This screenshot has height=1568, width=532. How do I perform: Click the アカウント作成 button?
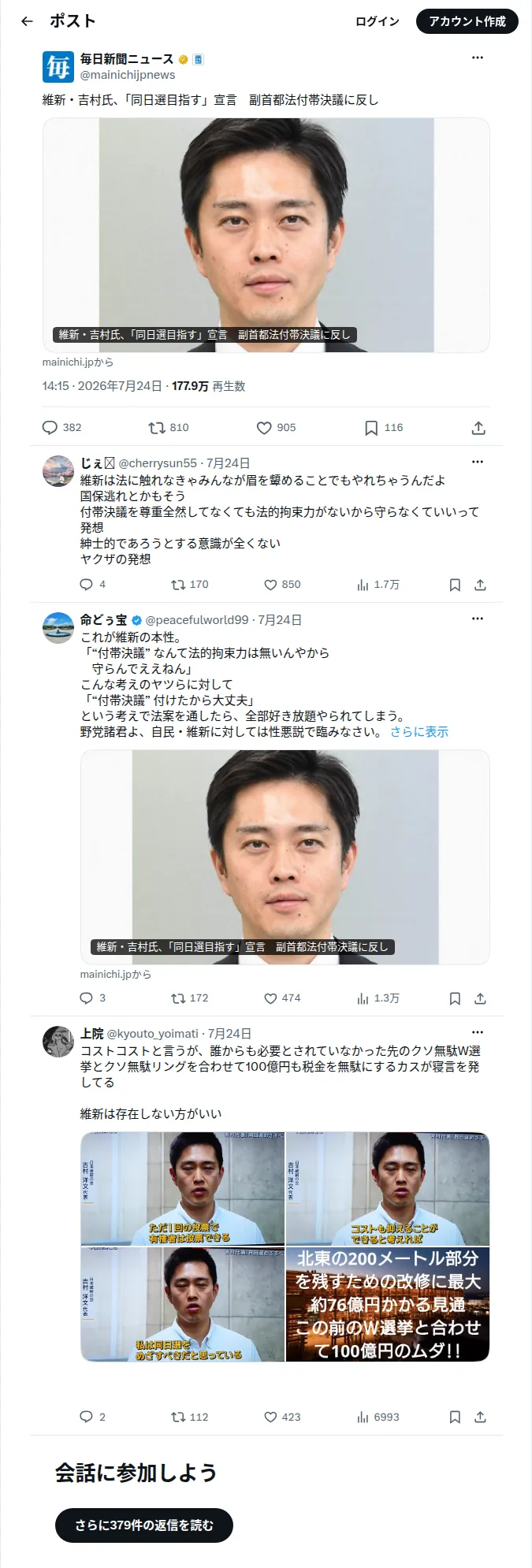click(x=467, y=21)
